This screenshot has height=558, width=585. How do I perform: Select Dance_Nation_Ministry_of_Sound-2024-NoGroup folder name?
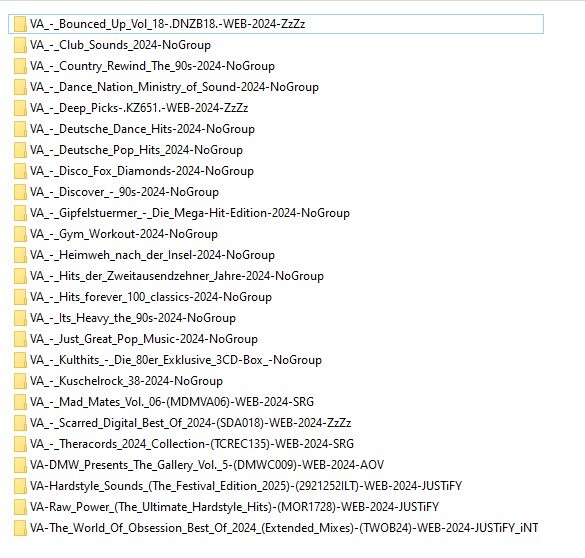coord(174,87)
